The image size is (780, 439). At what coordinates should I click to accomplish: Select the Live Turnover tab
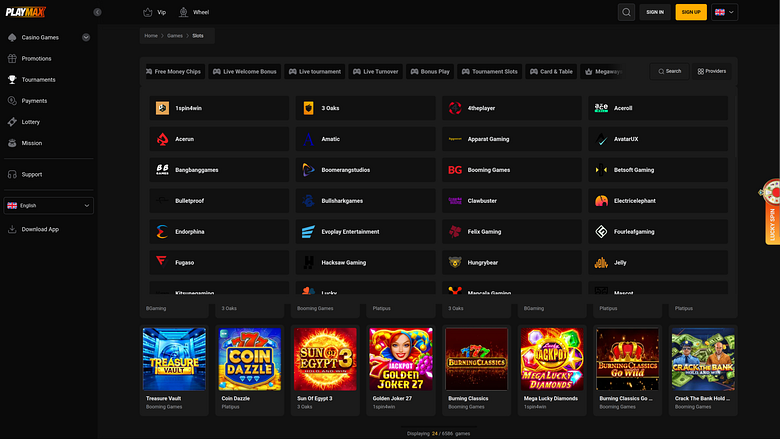pos(376,72)
